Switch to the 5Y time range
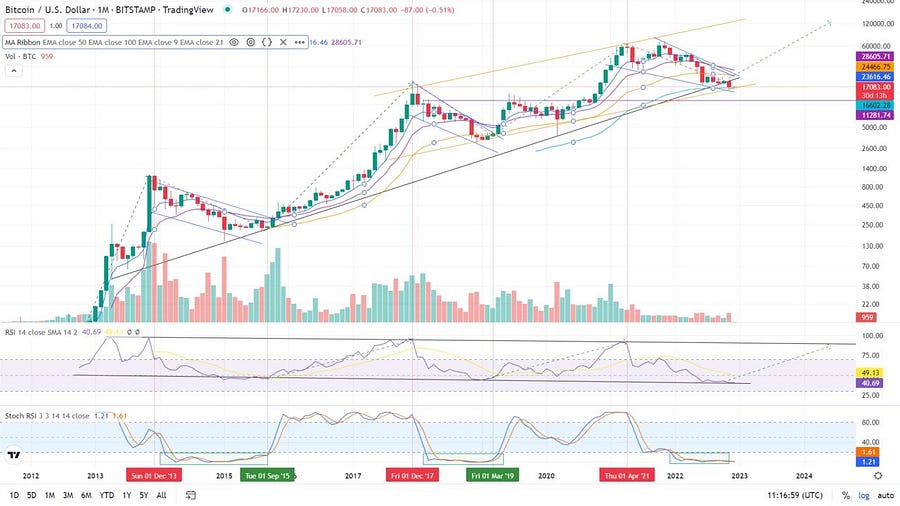 [143, 495]
